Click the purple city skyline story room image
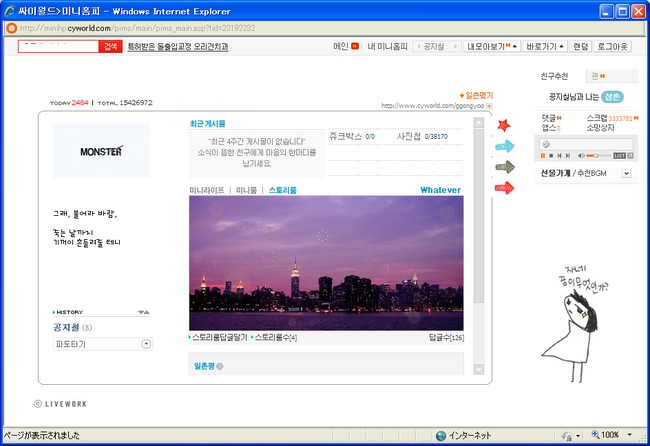The height and width of the screenshot is (446, 650). (x=326, y=263)
